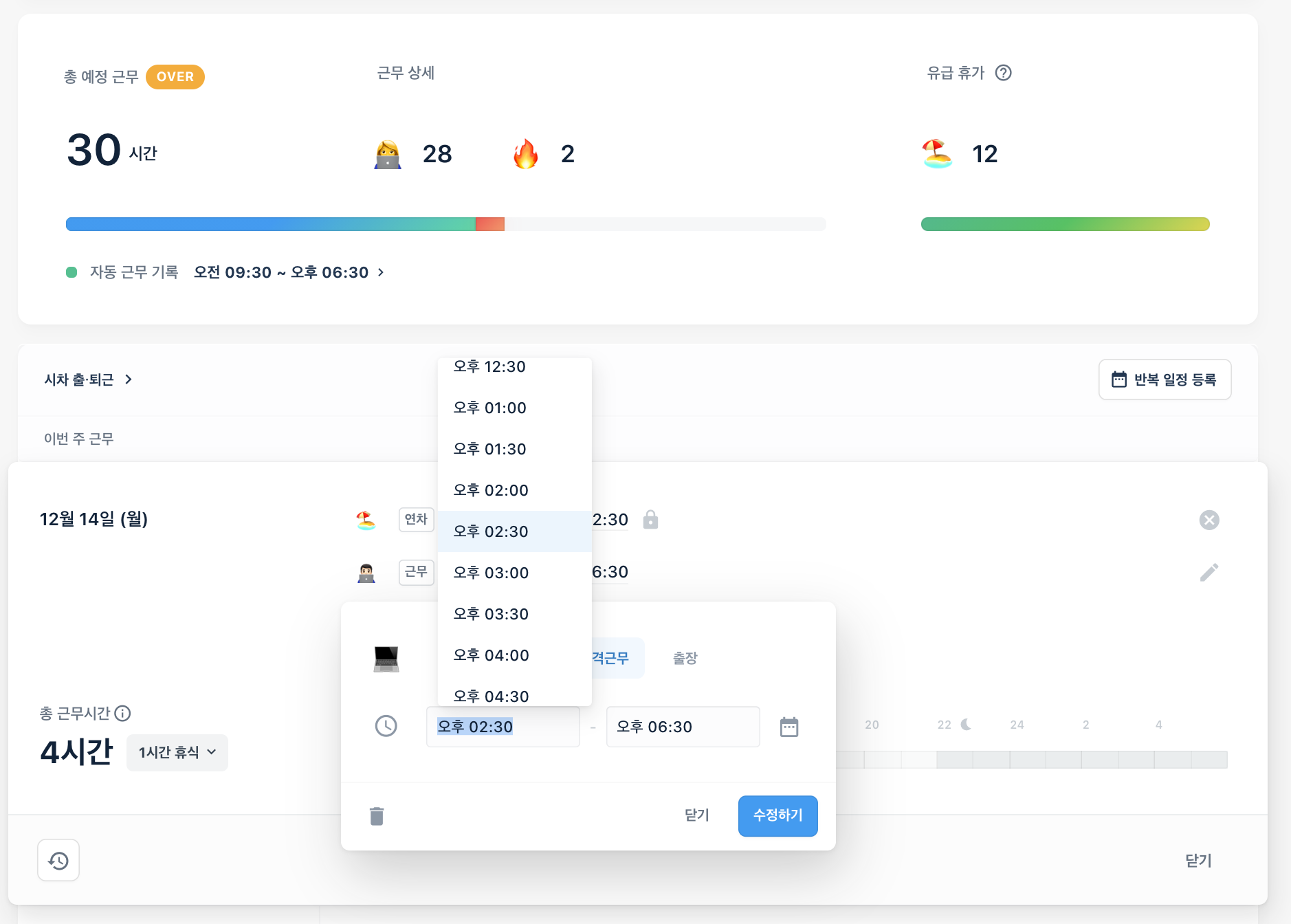
Task: Click the person icon in the 근무 row
Action: [366, 573]
